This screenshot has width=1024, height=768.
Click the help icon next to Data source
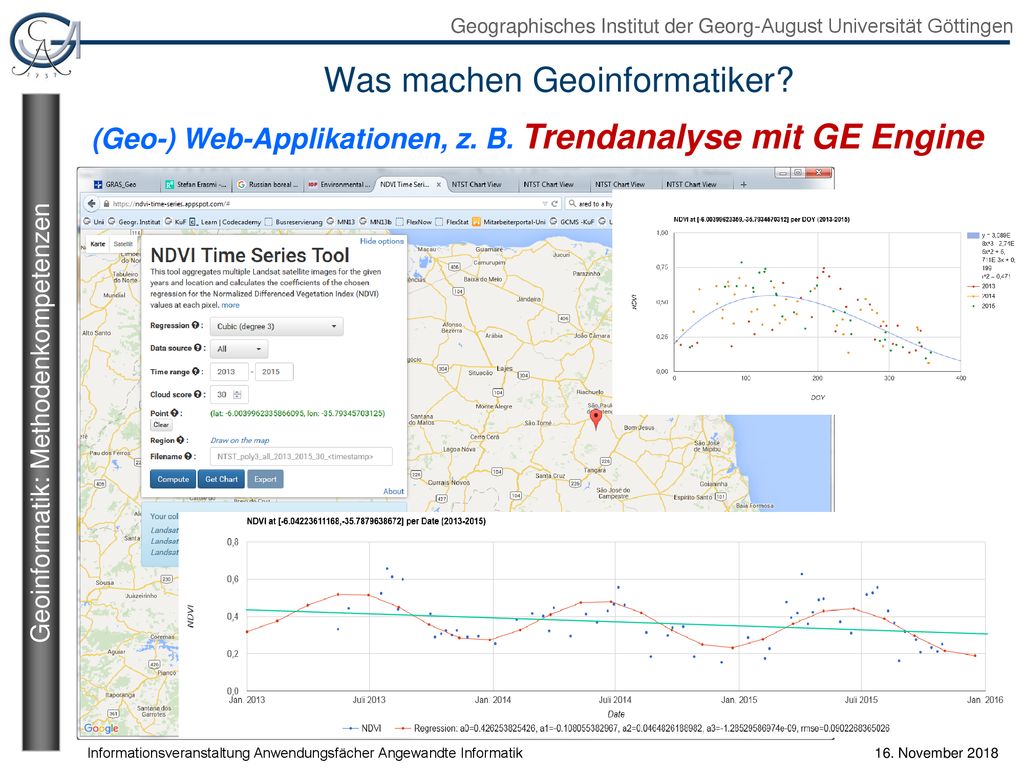[198, 348]
